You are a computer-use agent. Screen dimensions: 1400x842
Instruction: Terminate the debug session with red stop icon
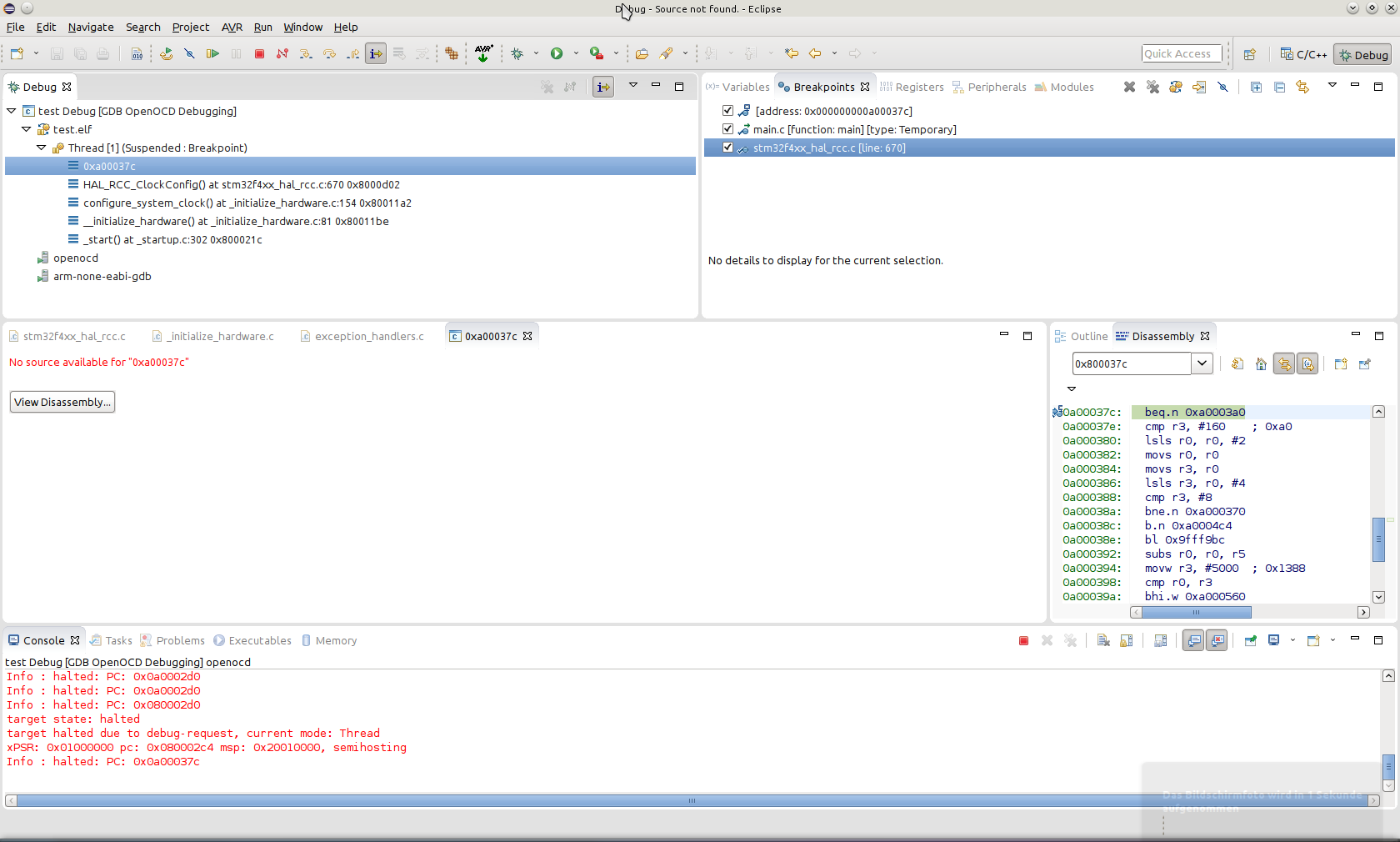(259, 53)
